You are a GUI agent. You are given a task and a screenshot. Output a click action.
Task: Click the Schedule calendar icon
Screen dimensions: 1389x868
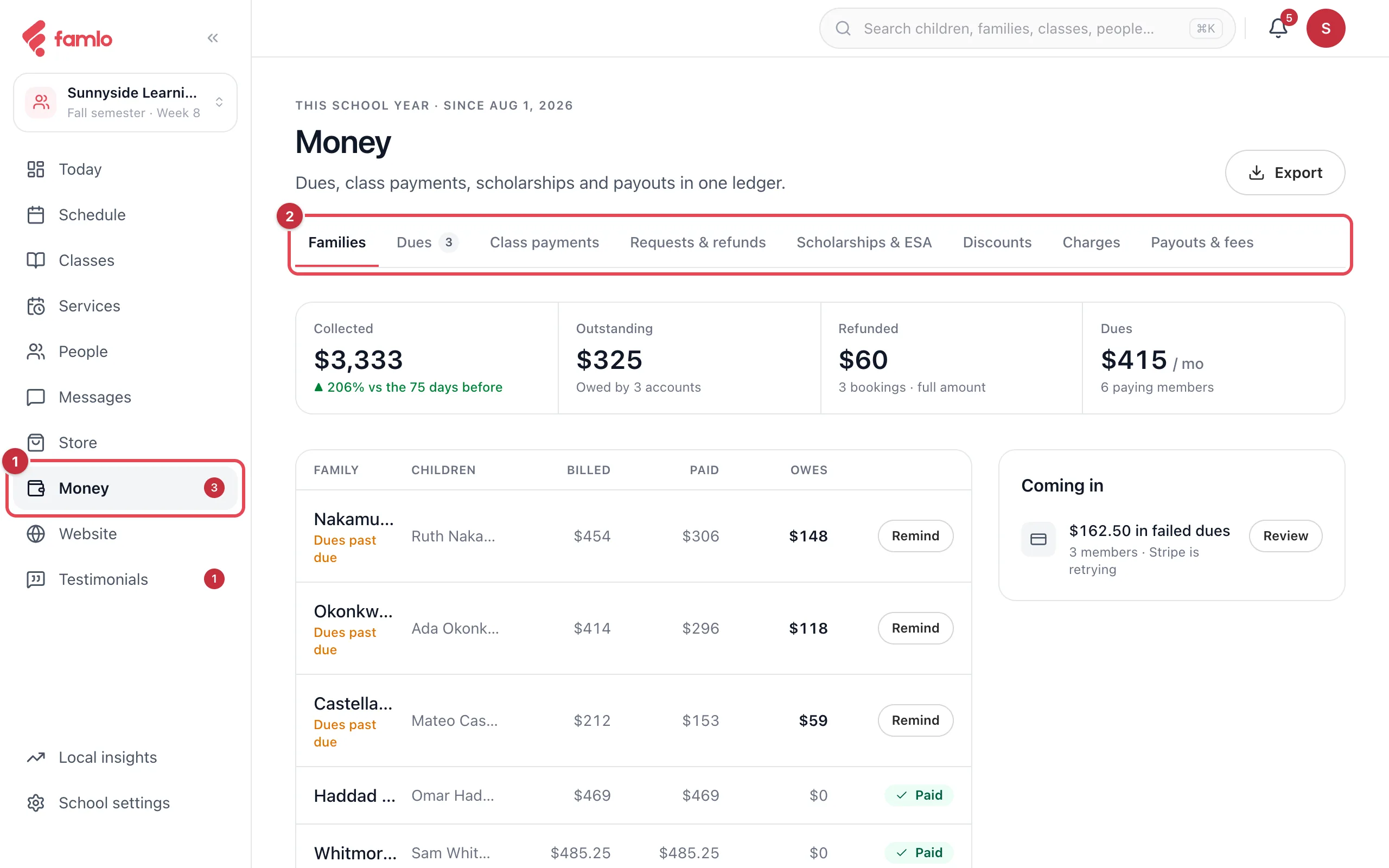point(36,215)
